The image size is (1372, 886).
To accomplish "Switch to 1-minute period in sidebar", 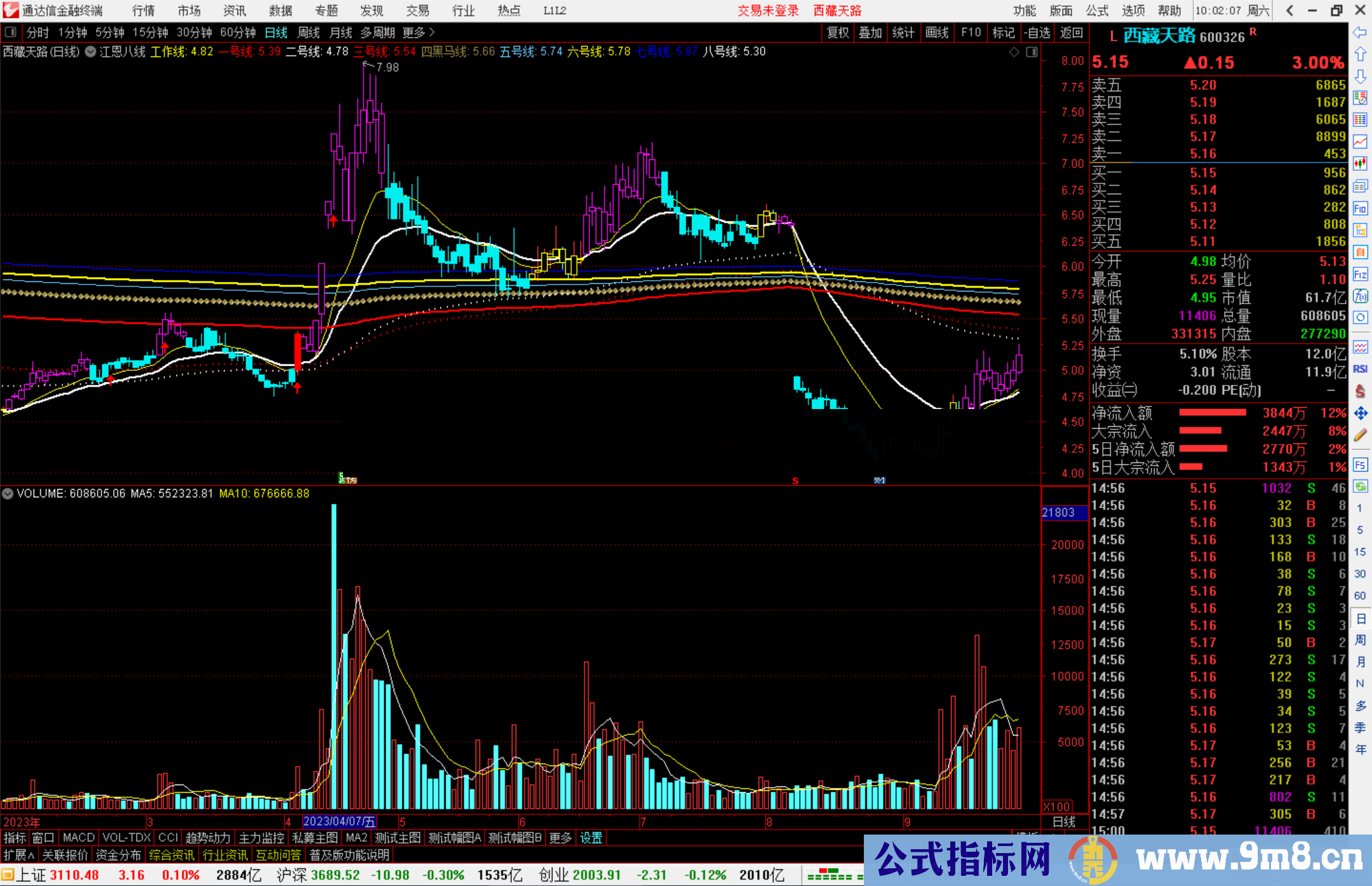I will tap(1360, 508).
